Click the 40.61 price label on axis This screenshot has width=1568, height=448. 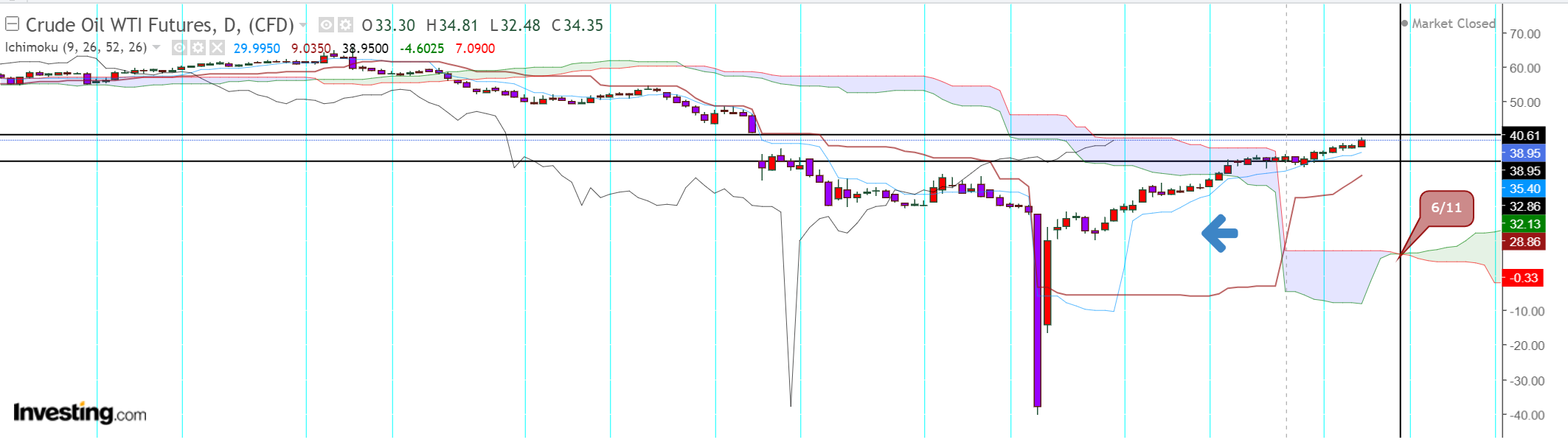[x=1524, y=136]
